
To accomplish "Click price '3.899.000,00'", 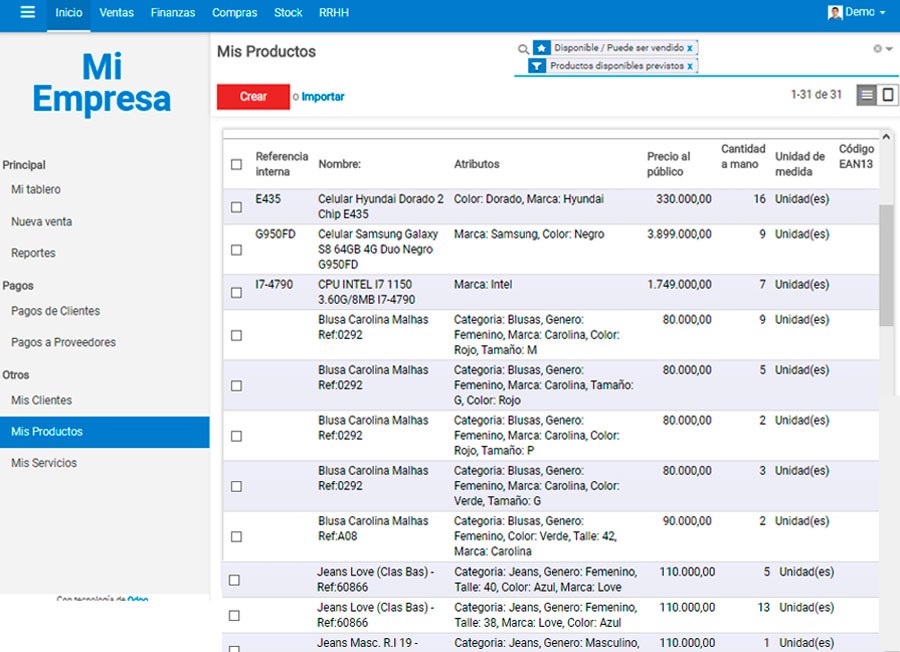I will (x=680, y=234).
